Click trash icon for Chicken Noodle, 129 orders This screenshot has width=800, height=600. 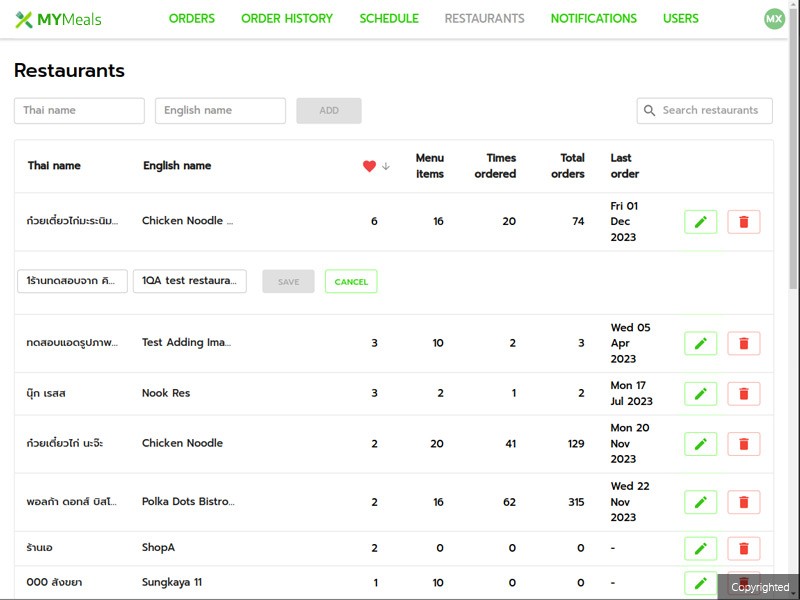click(x=743, y=443)
